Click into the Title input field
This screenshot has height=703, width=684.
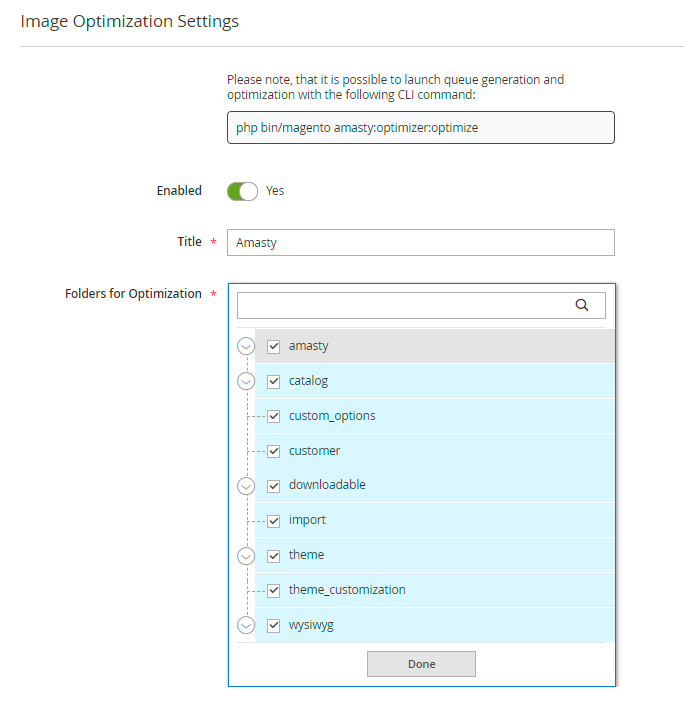pyautogui.click(x=420, y=243)
